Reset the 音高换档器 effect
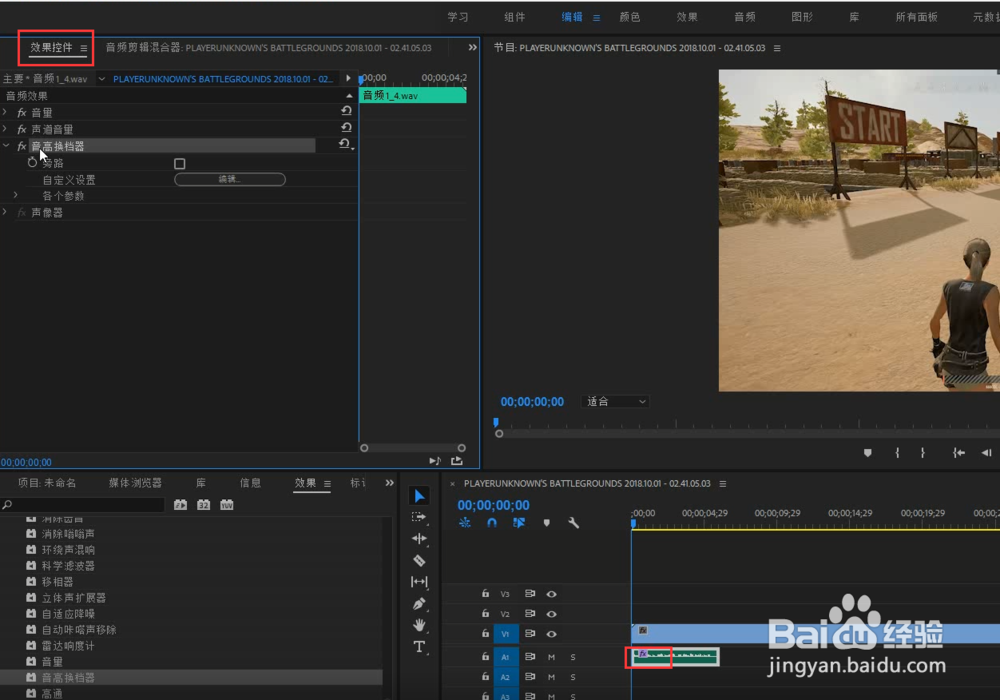The image size is (1000, 700). click(344, 144)
